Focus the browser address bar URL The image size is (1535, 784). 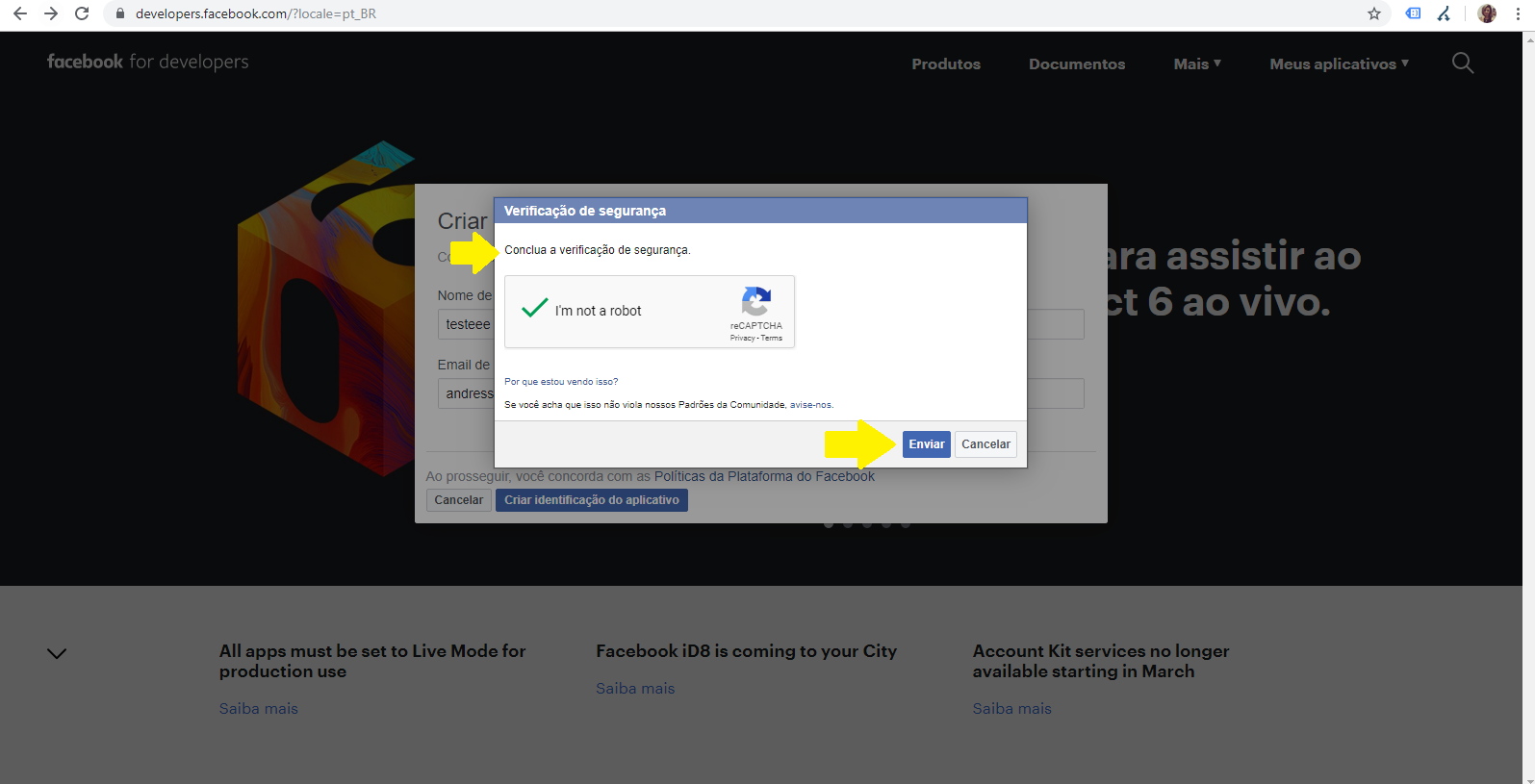tap(256, 13)
